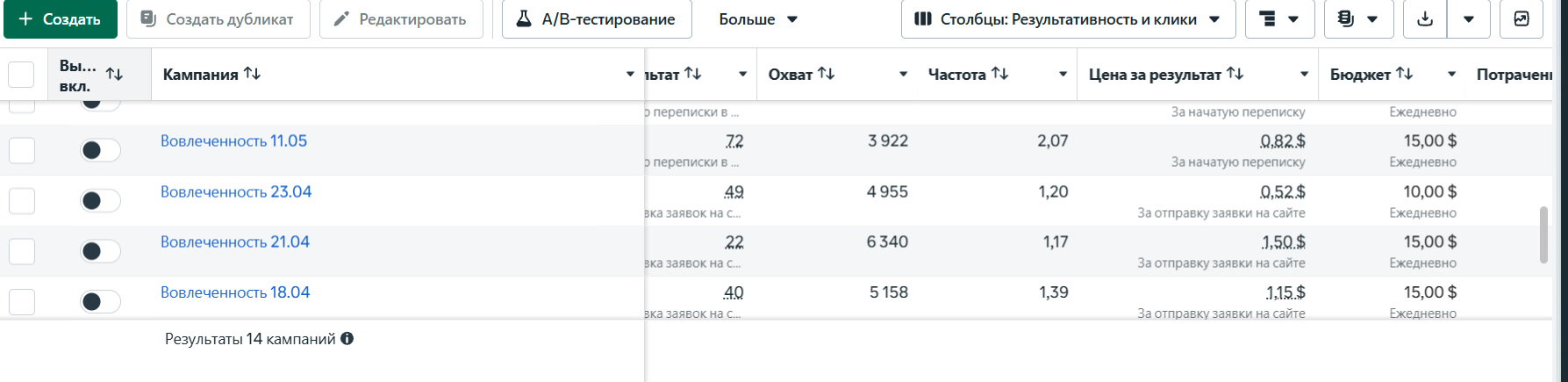Check the Вовлеченность 18.04 row checkbox
The width and height of the screenshot is (1568, 382).
click(x=22, y=302)
